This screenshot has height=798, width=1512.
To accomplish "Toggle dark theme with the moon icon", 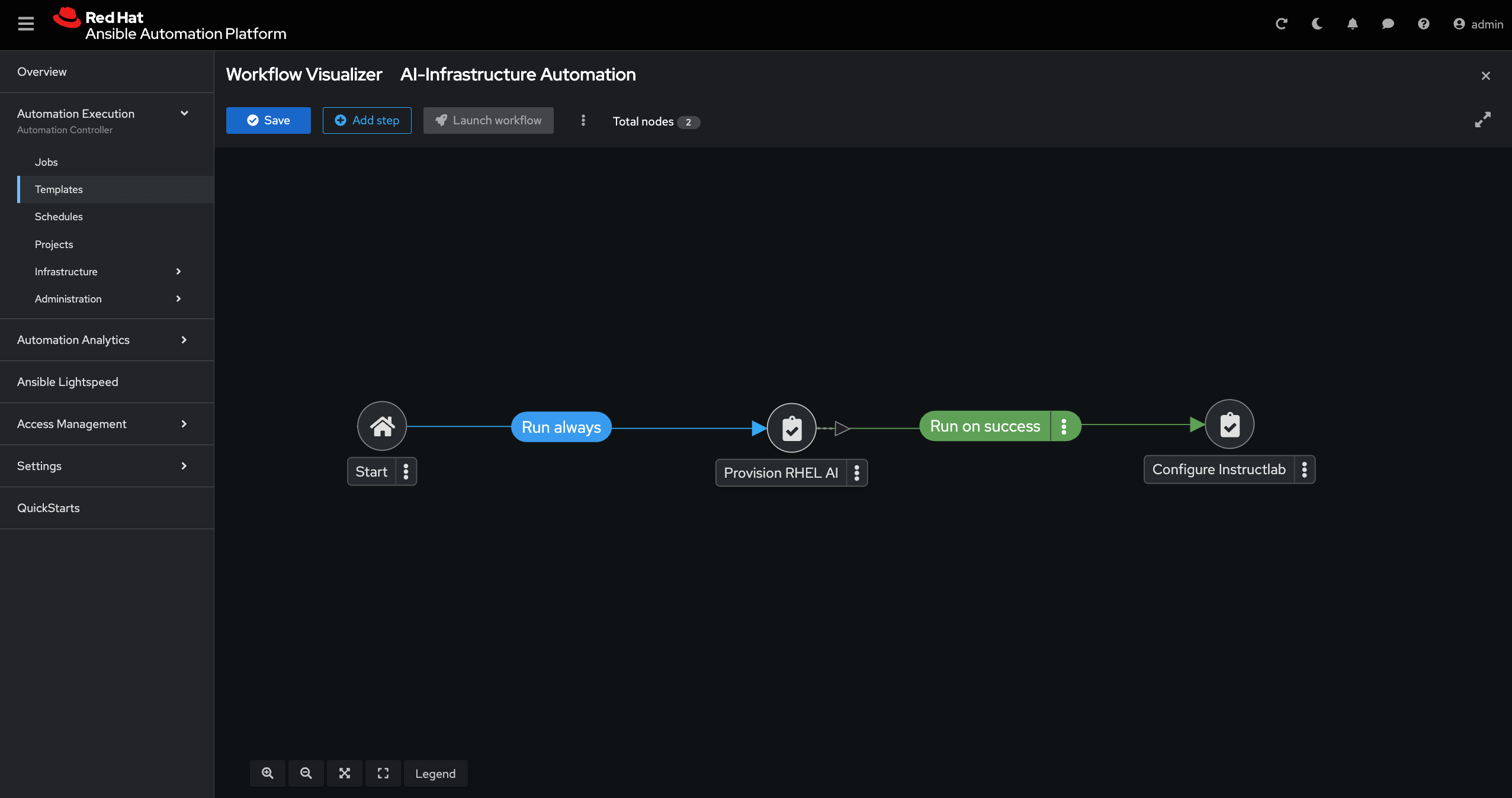I will tap(1317, 24).
